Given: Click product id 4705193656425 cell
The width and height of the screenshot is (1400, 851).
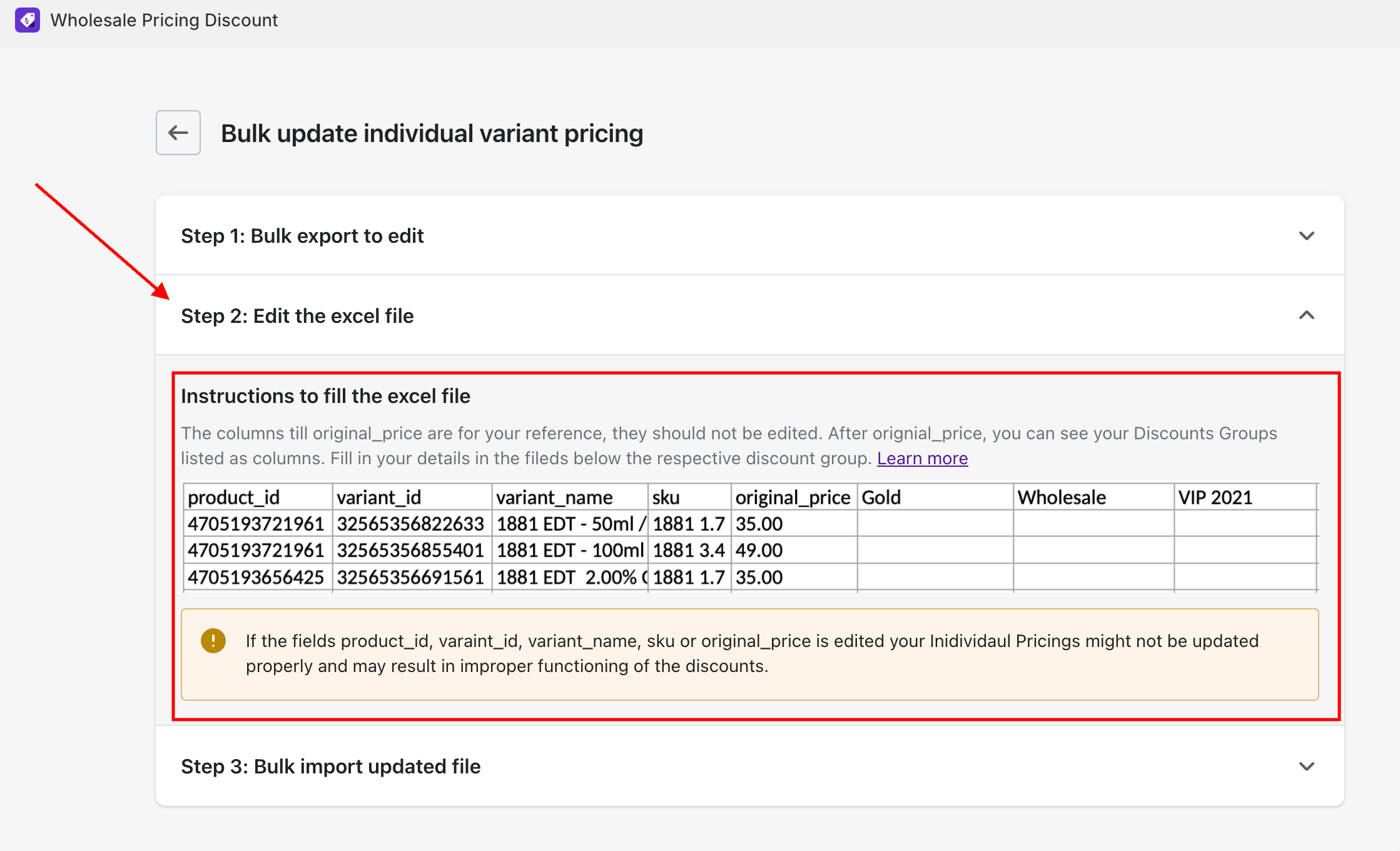Looking at the screenshot, I should point(258,577).
